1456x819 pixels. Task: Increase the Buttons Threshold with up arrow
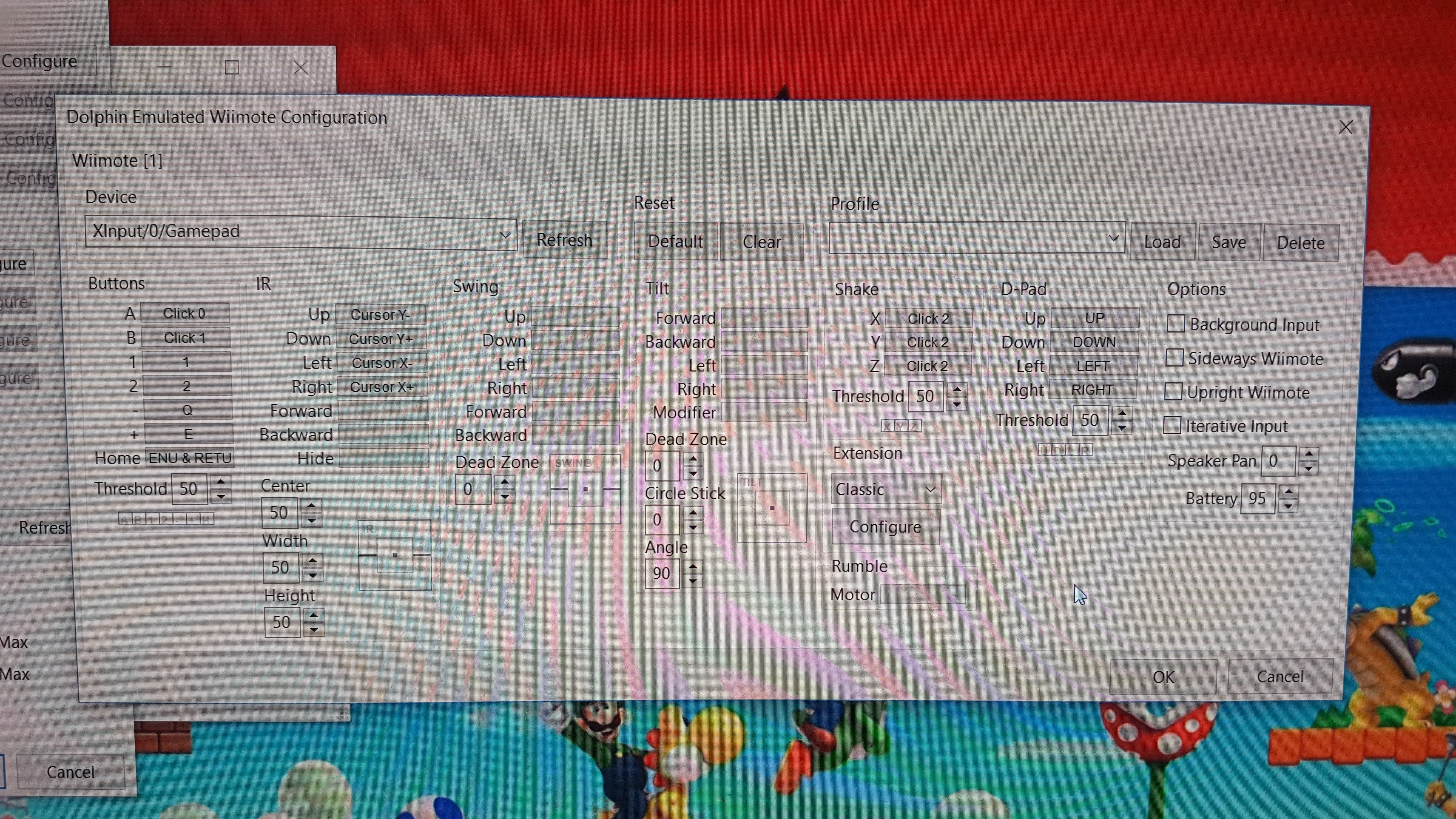tap(221, 482)
